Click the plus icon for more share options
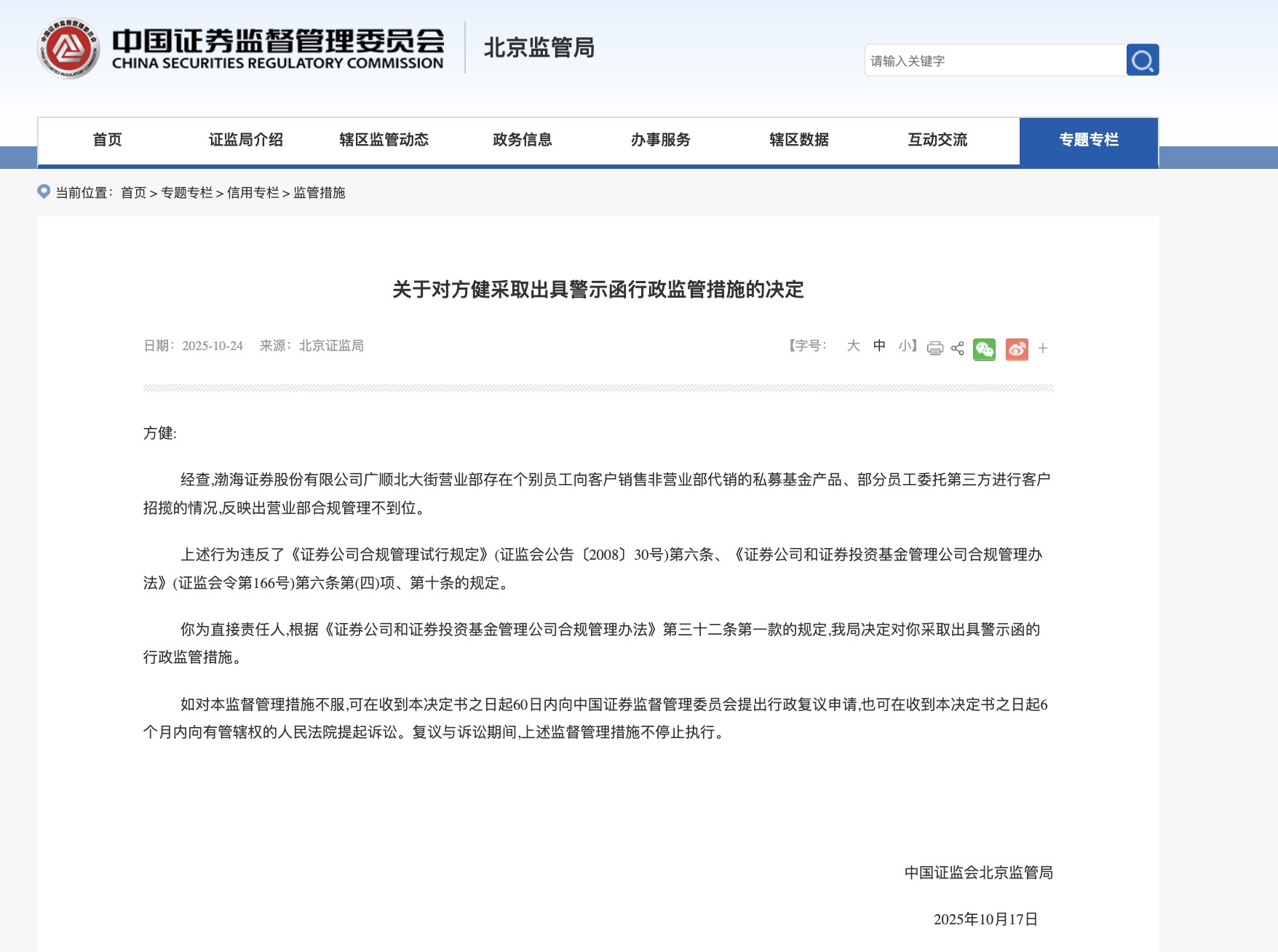The height and width of the screenshot is (952, 1278). coord(1042,348)
